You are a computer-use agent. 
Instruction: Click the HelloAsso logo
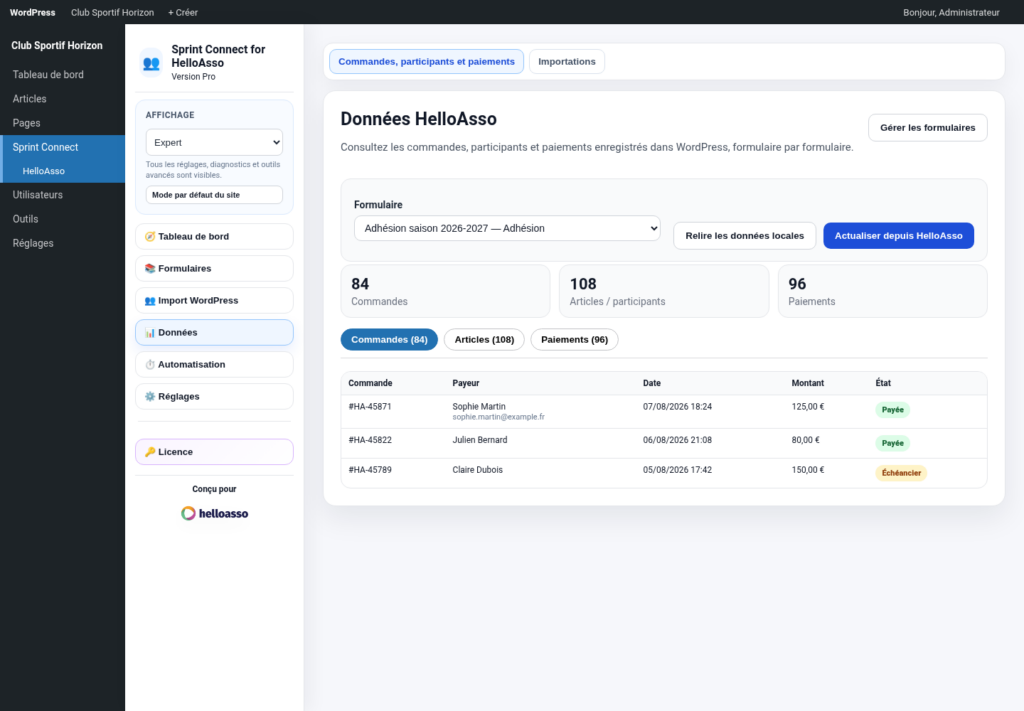[214, 513]
